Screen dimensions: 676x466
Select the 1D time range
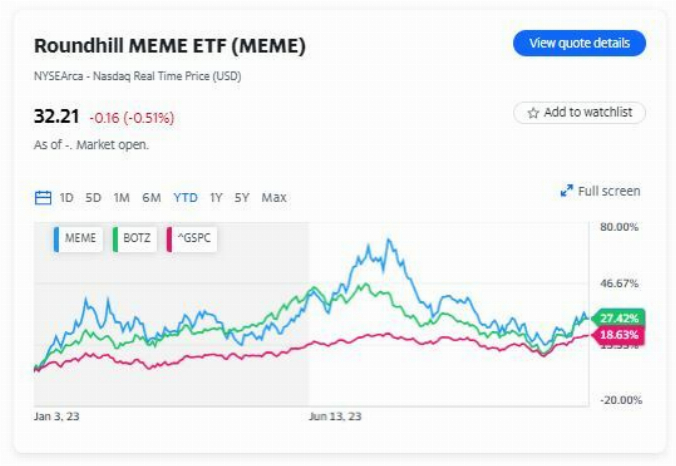[x=66, y=198]
